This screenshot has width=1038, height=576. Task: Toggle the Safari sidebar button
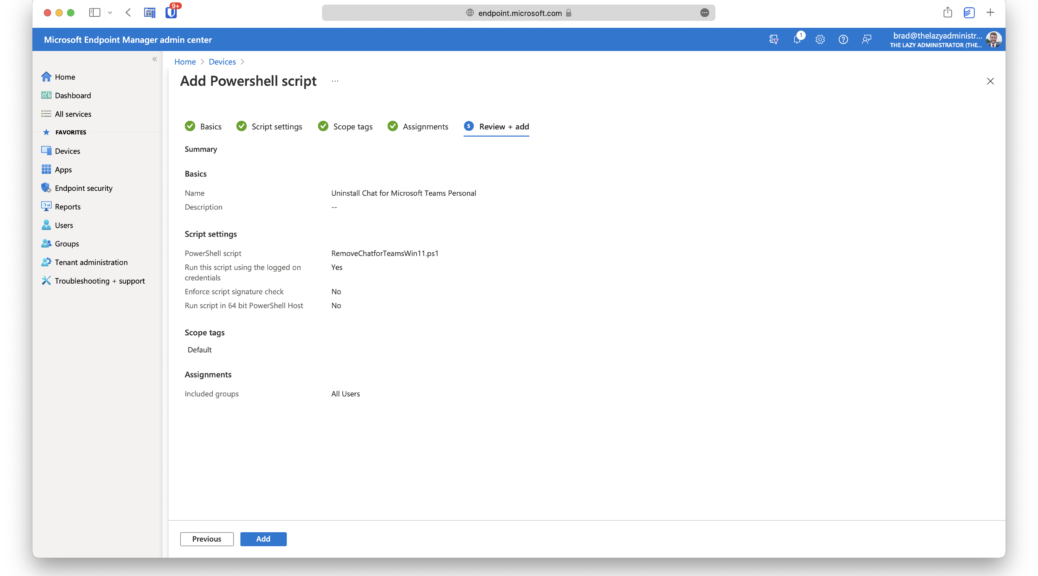pyautogui.click(x=95, y=13)
